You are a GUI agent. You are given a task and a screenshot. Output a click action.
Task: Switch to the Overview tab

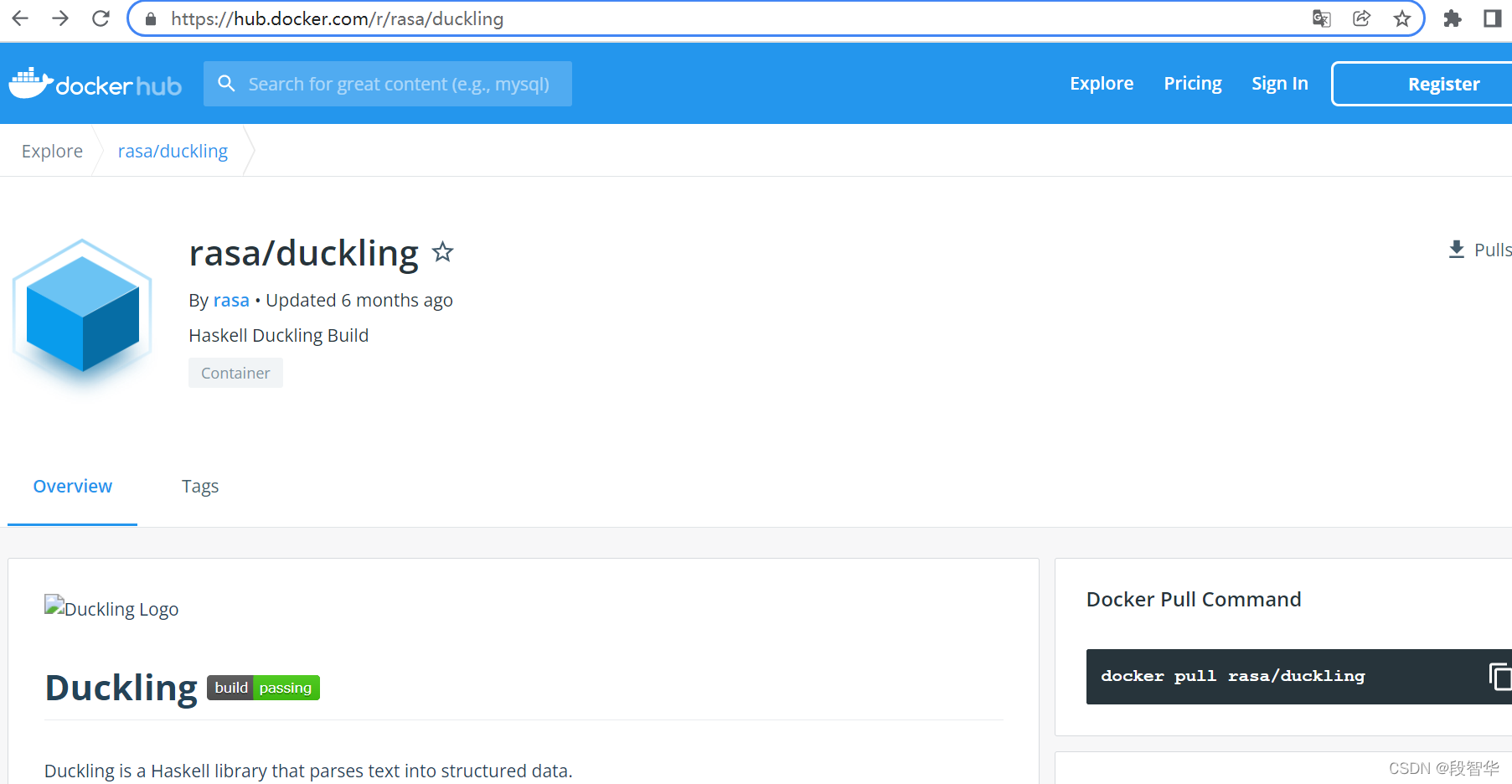click(x=72, y=487)
